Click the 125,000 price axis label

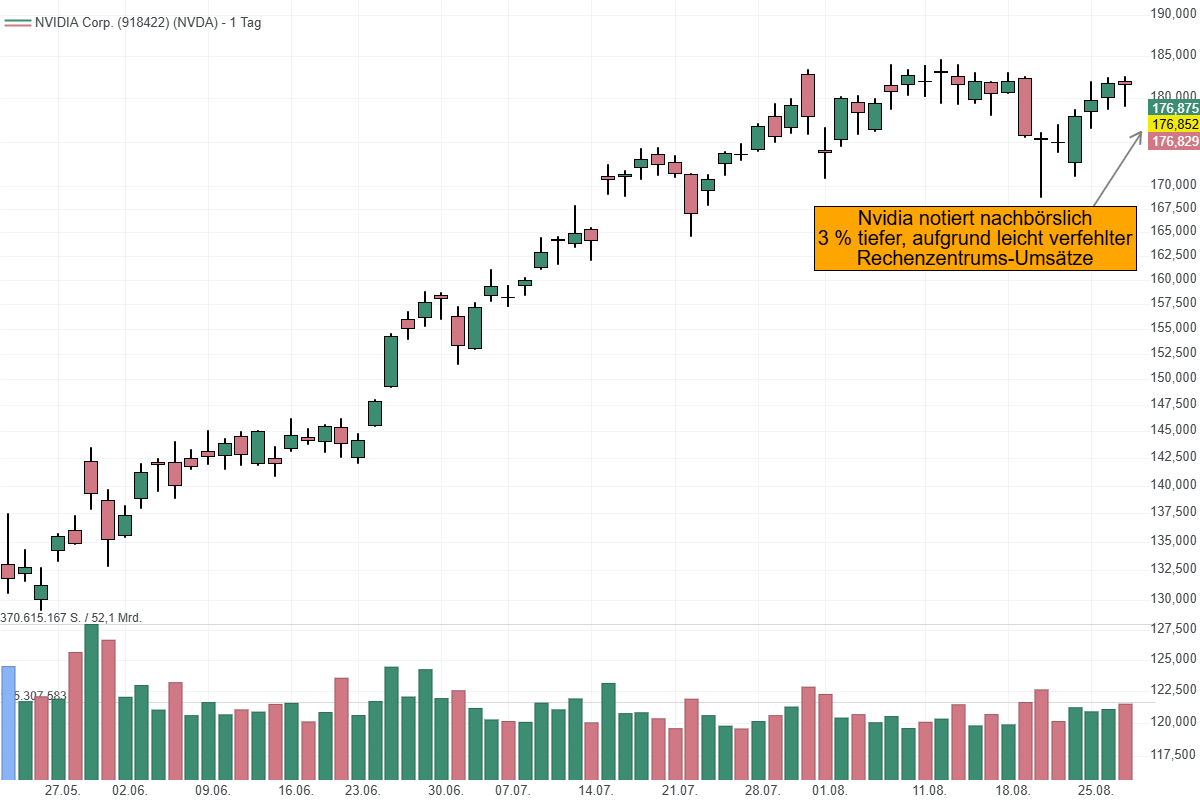click(1174, 658)
